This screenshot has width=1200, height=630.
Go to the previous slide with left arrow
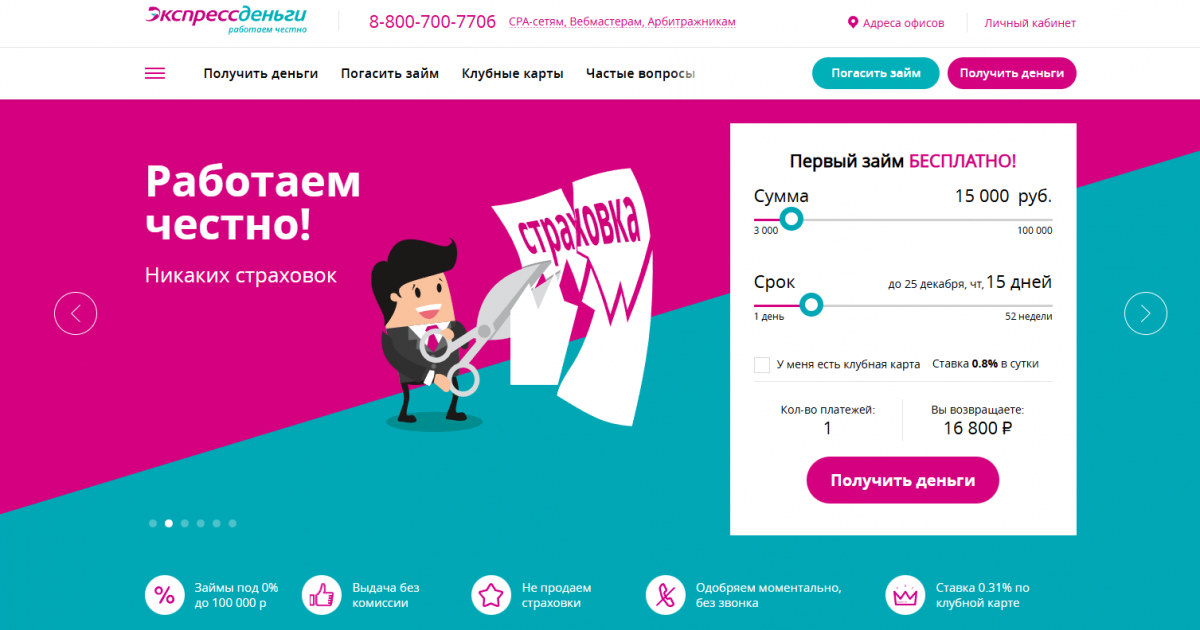click(x=76, y=313)
